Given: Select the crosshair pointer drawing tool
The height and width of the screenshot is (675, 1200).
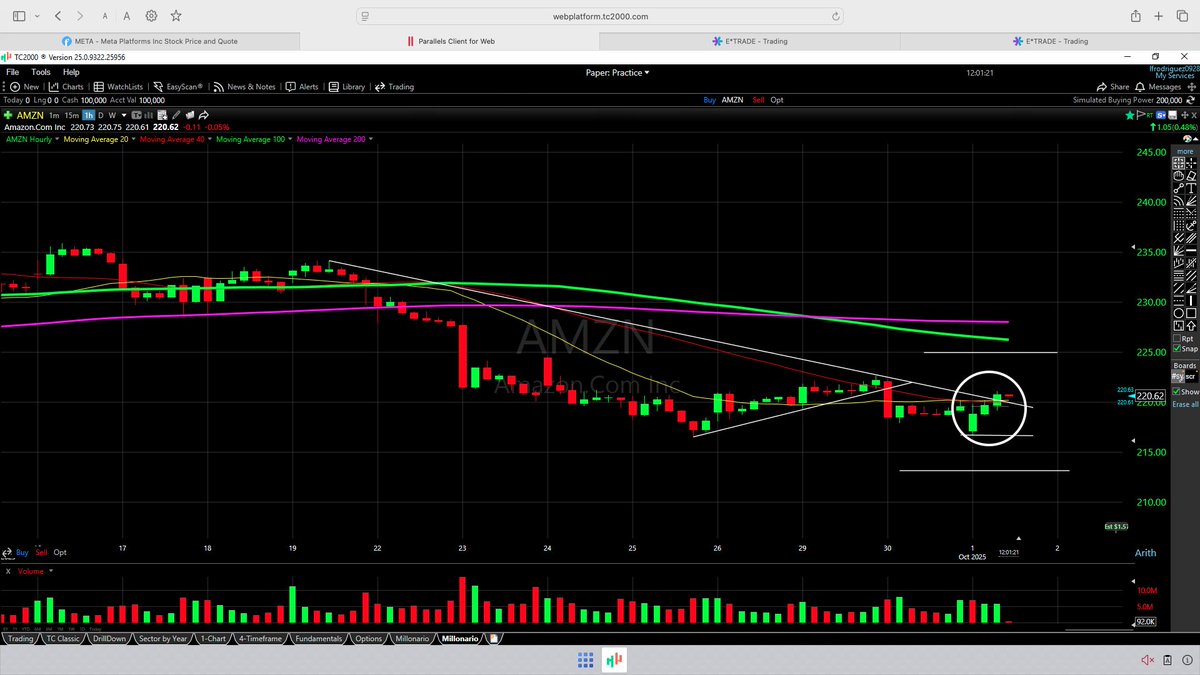Looking at the screenshot, I should tap(1191, 162).
